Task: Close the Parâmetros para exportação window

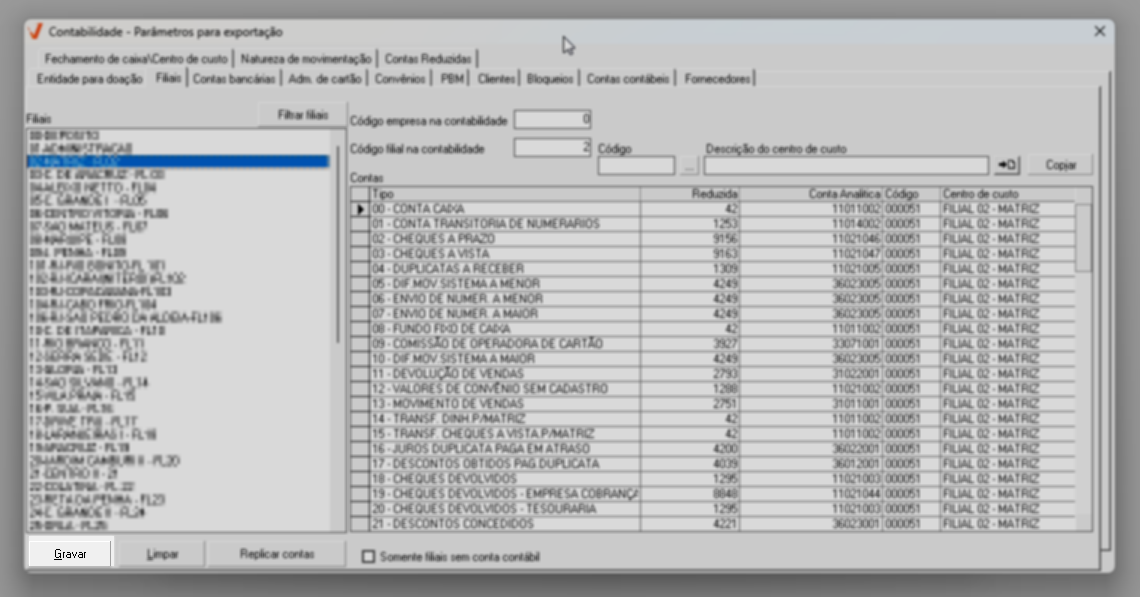Action: click(x=1099, y=31)
